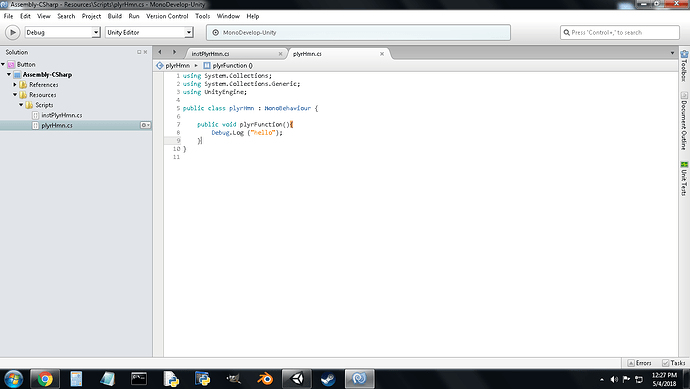Open the Unity icon in the taskbar
This screenshot has height=389, width=690.
click(297, 378)
